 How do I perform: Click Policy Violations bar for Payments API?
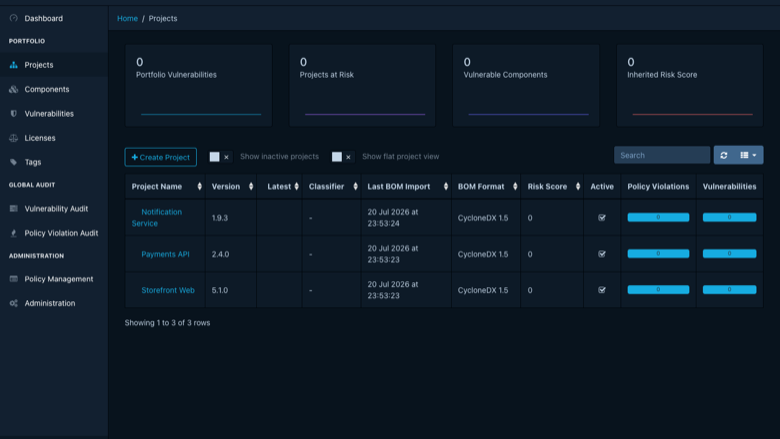coord(658,254)
